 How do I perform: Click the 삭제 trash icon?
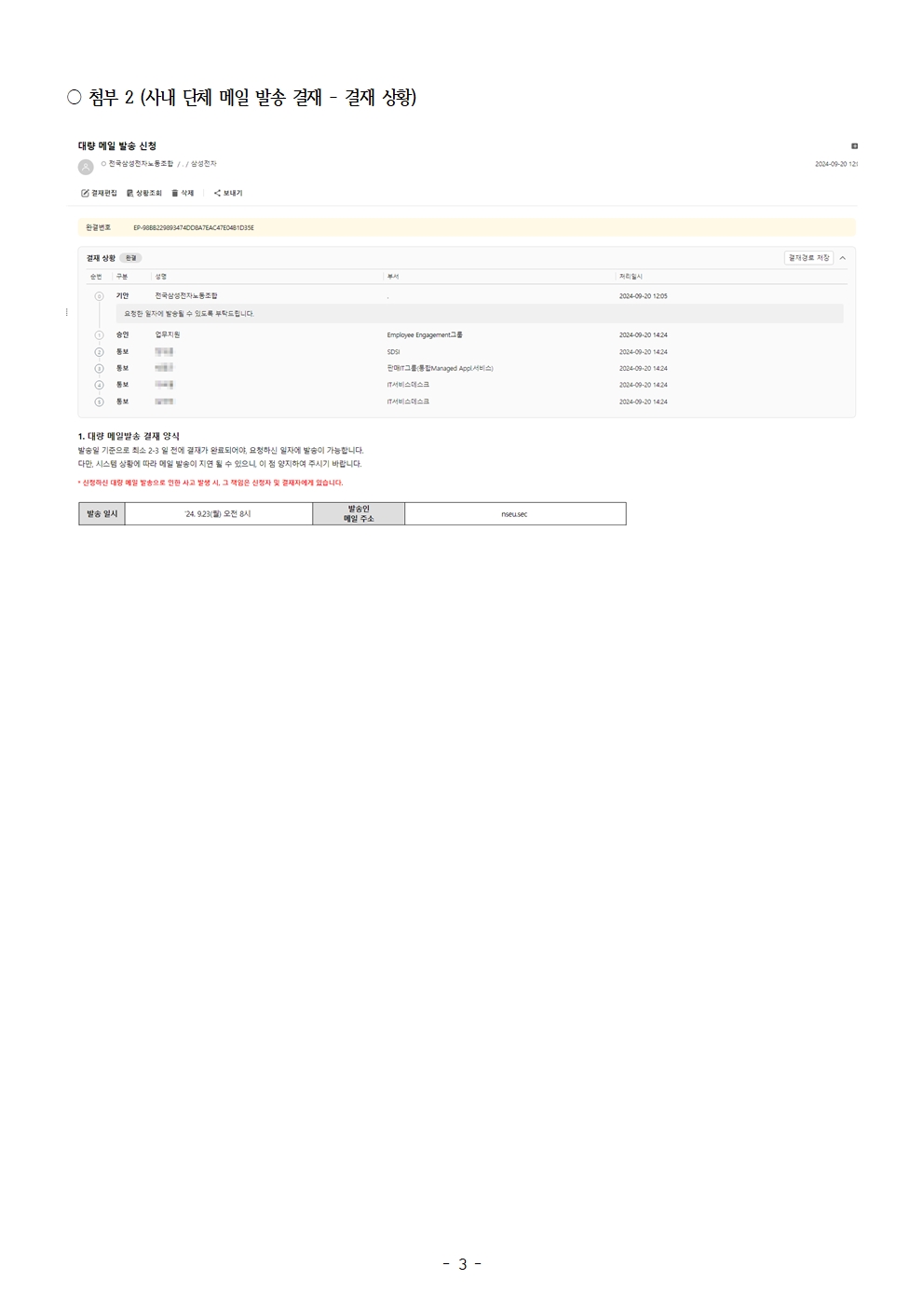[175, 193]
